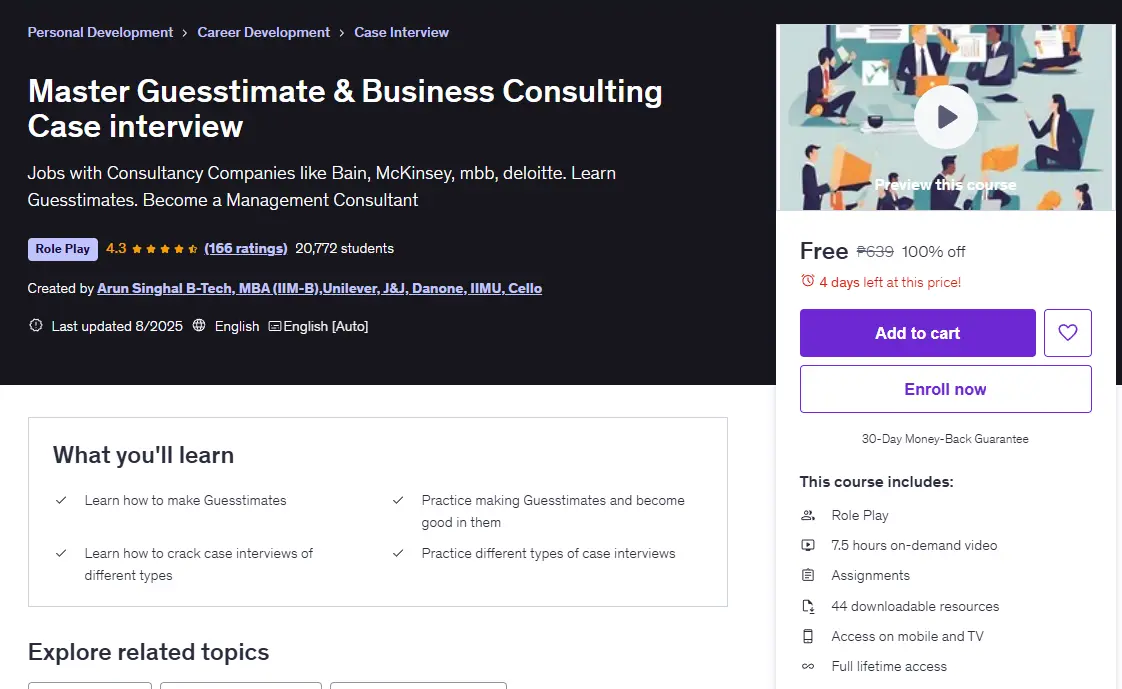Click '44 downloadable resources' text
The height and width of the screenshot is (689, 1122).
[914, 606]
